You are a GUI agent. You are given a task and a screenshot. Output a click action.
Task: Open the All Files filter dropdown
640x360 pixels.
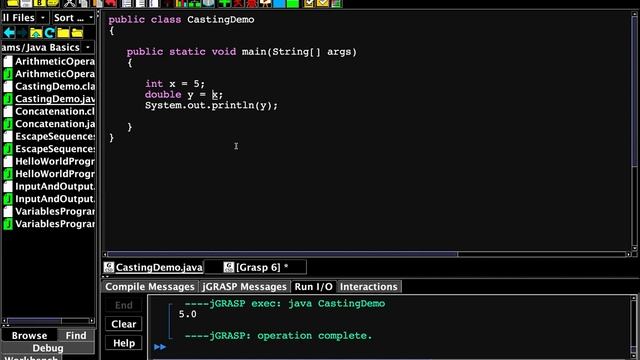[25, 18]
